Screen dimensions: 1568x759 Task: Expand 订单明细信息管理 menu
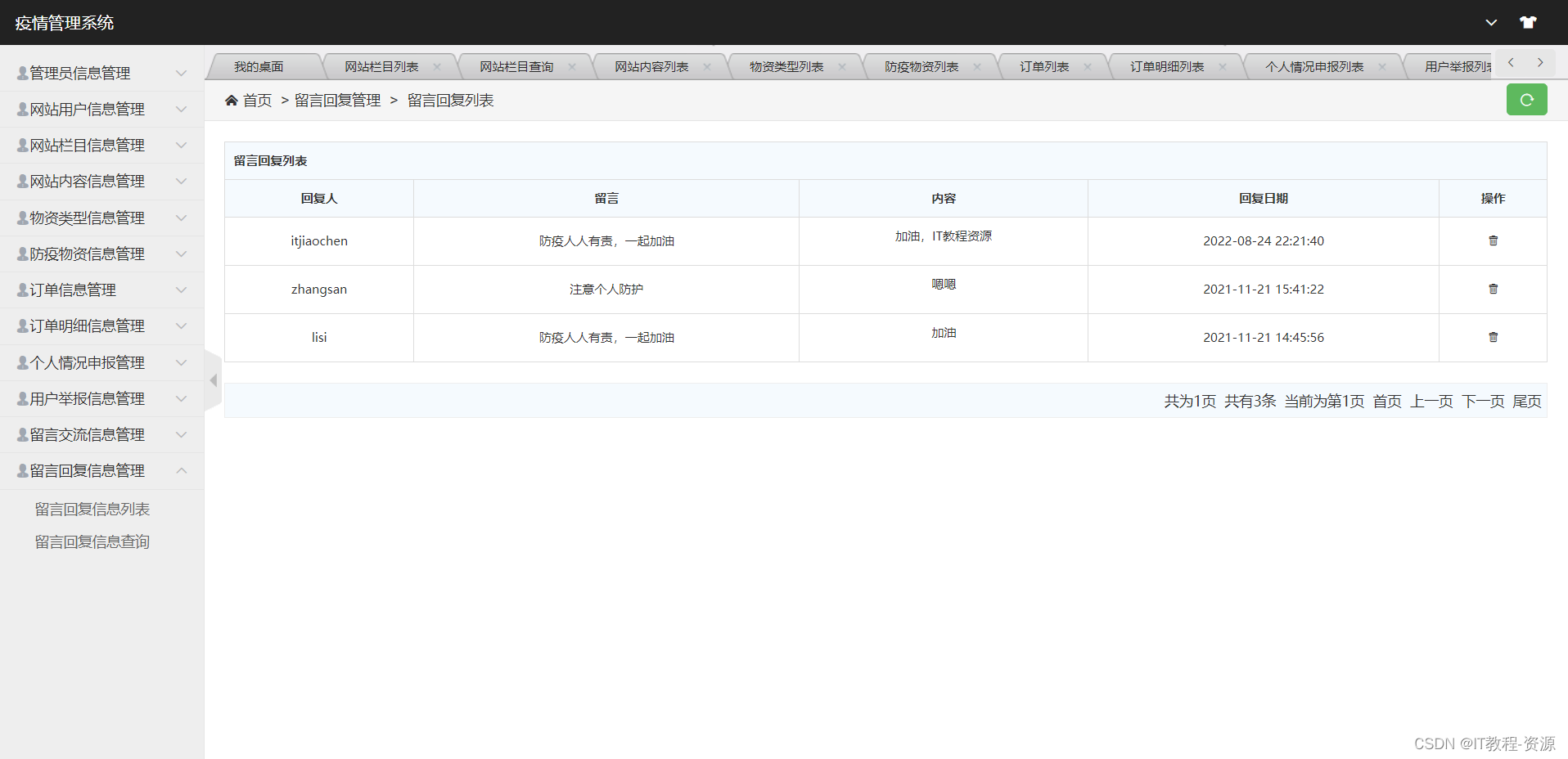tap(101, 326)
